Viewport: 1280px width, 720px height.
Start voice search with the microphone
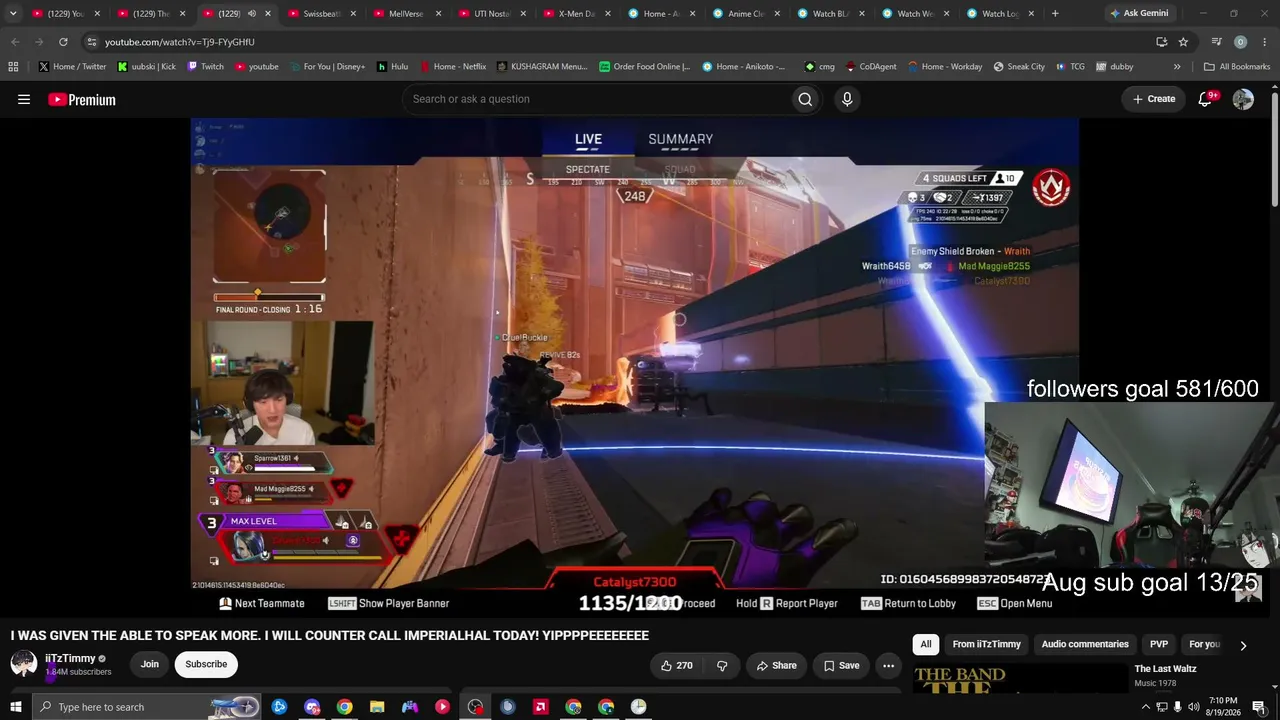click(x=847, y=99)
